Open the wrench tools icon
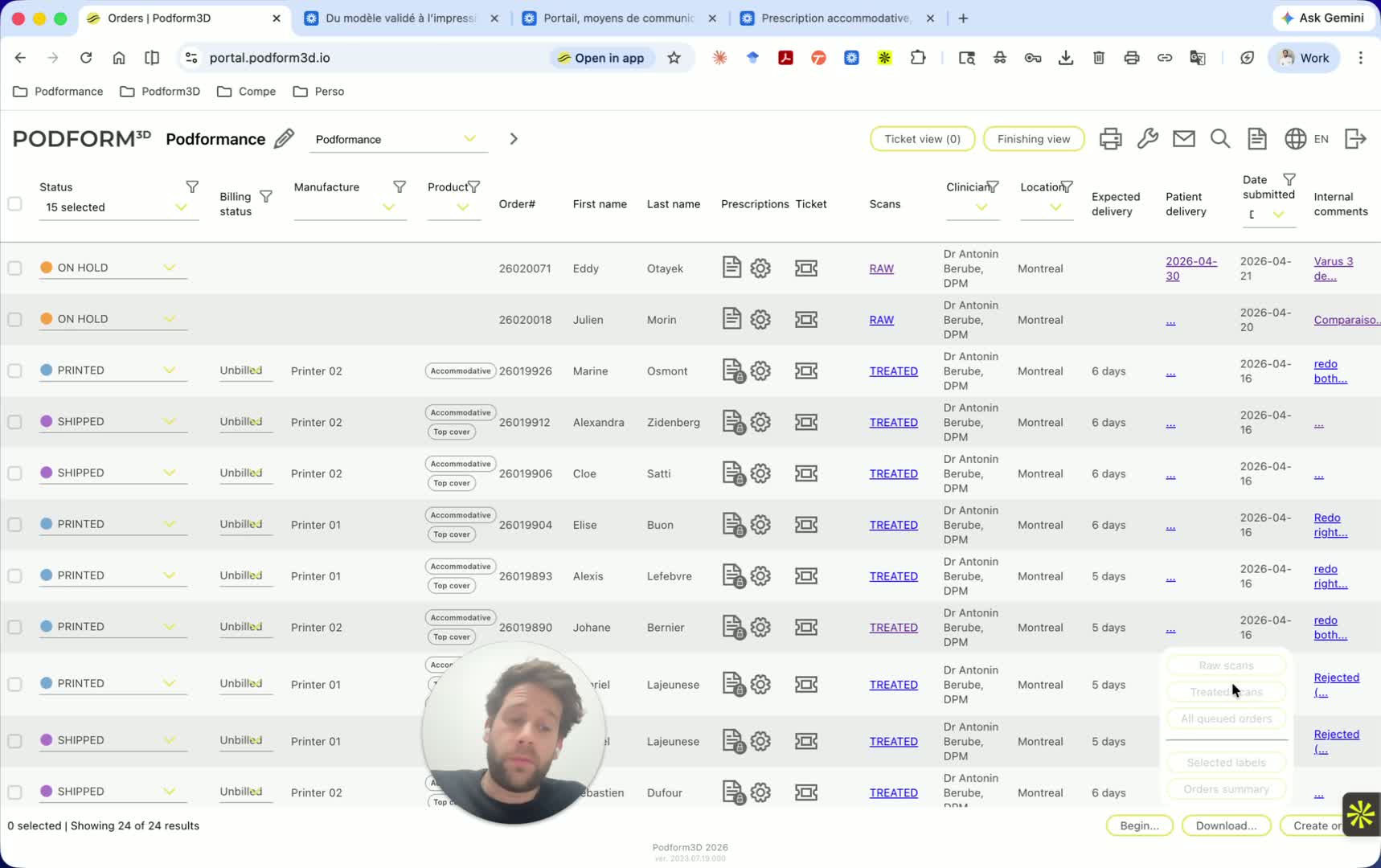This screenshot has width=1381, height=868. click(x=1147, y=139)
